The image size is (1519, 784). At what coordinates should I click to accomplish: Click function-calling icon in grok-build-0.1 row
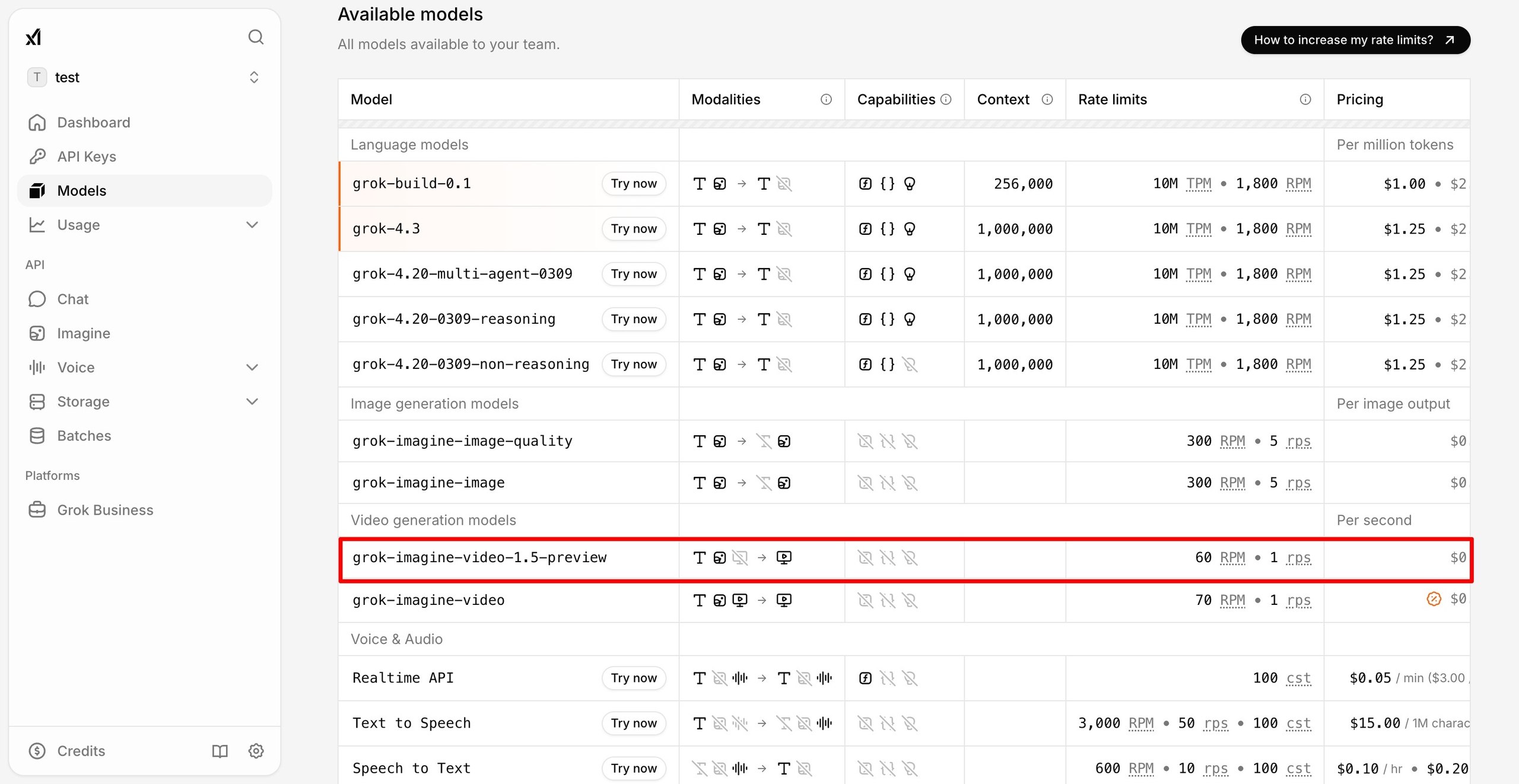point(866,184)
